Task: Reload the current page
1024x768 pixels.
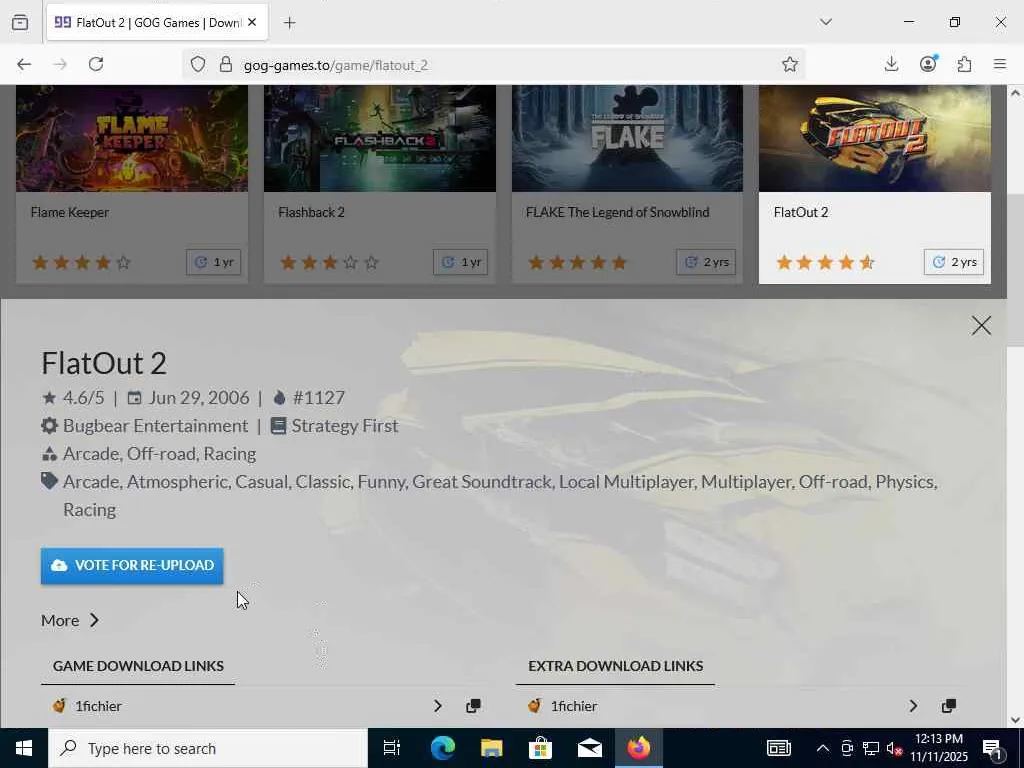Action: tap(96, 64)
